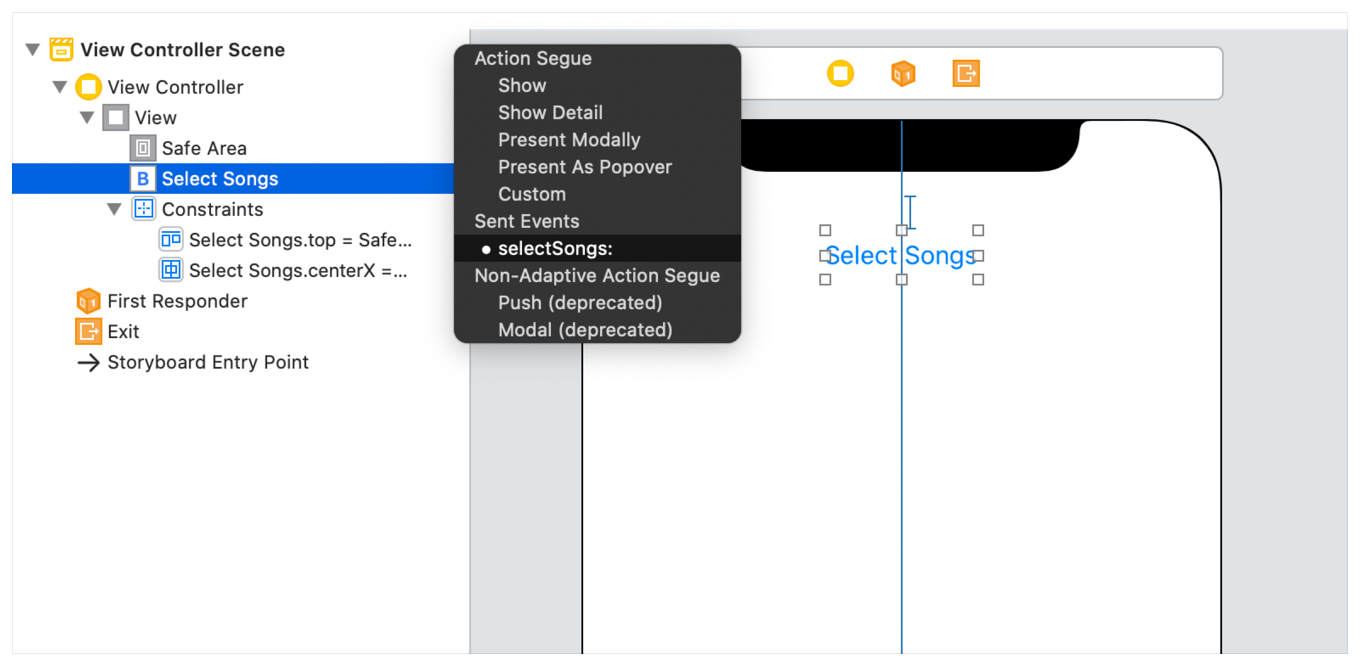Click the First Responder icon in outline
1360x666 pixels.
(x=89, y=301)
